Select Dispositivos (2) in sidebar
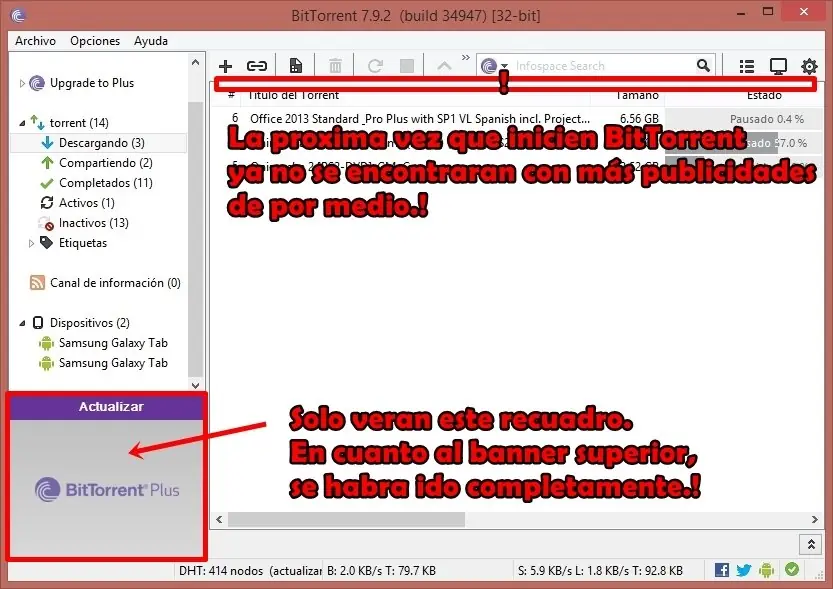Screen dimensions: 833x589 pyautogui.click(x=90, y=323)
